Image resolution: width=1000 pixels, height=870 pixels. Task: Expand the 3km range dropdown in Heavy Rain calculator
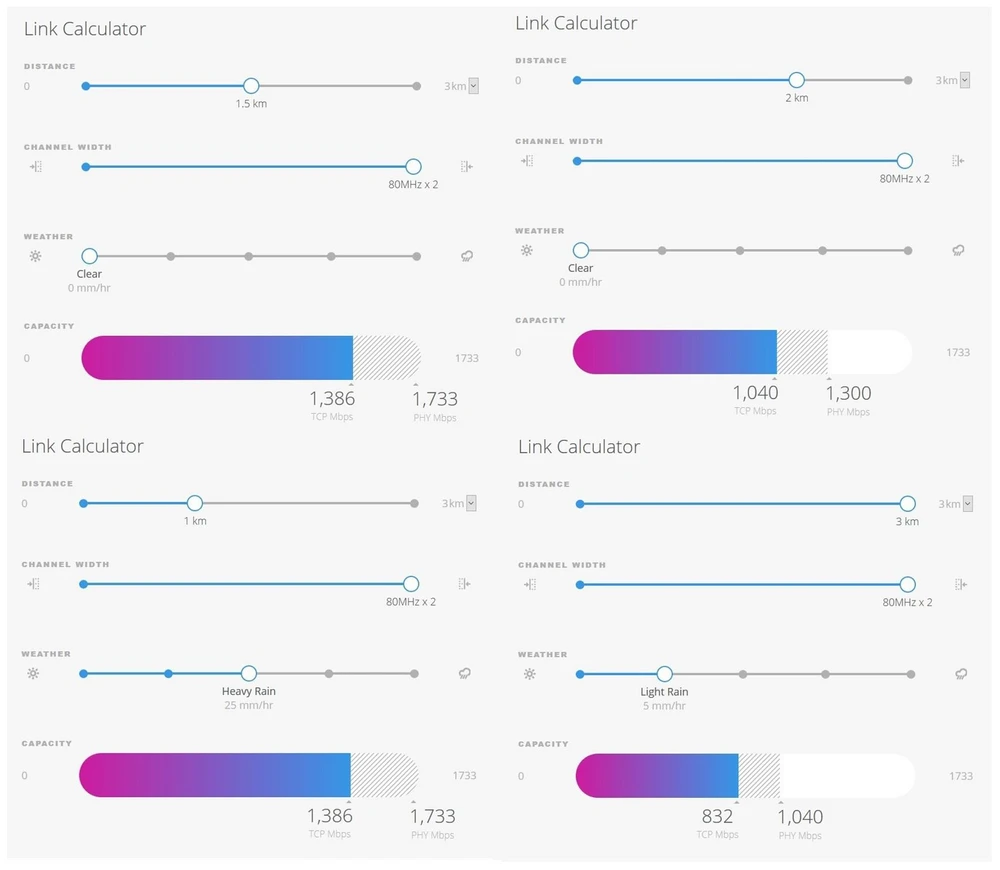pyautogui.click(x=471, y=503)
